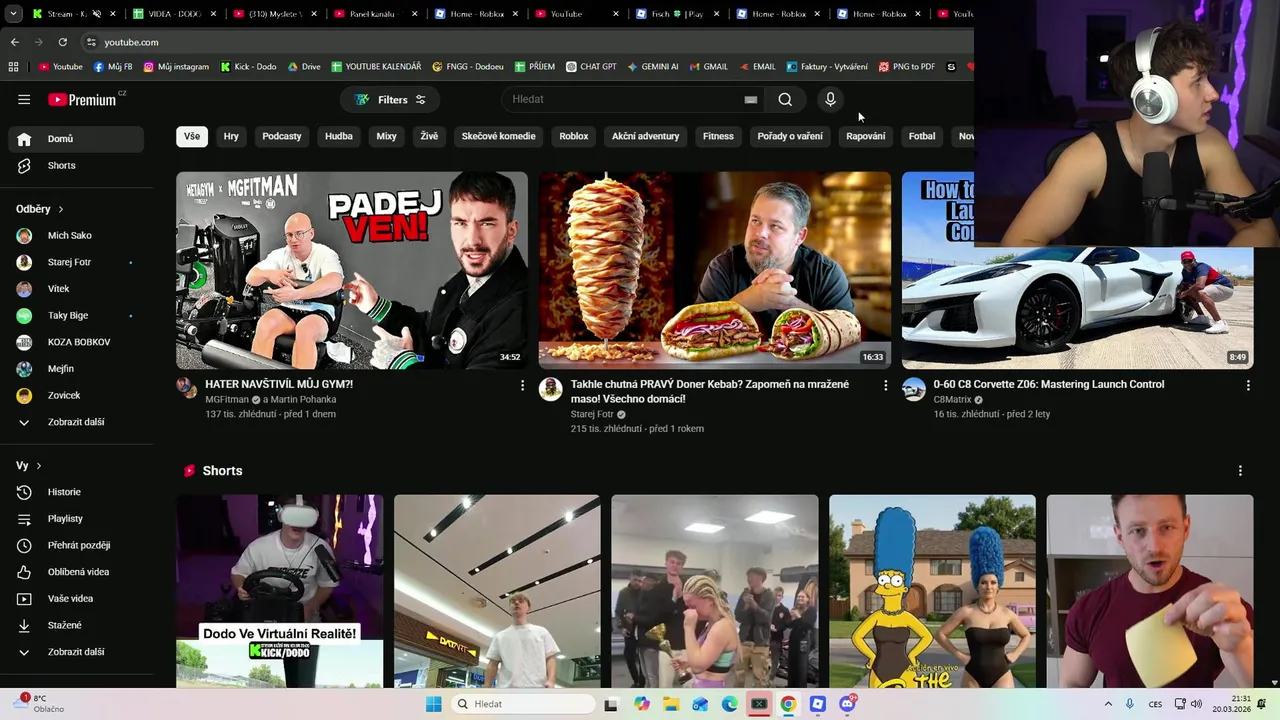Open the Starej Fotr subscription in sidebar
This screenshot has height=720, width=1280.
coord(76,262)
